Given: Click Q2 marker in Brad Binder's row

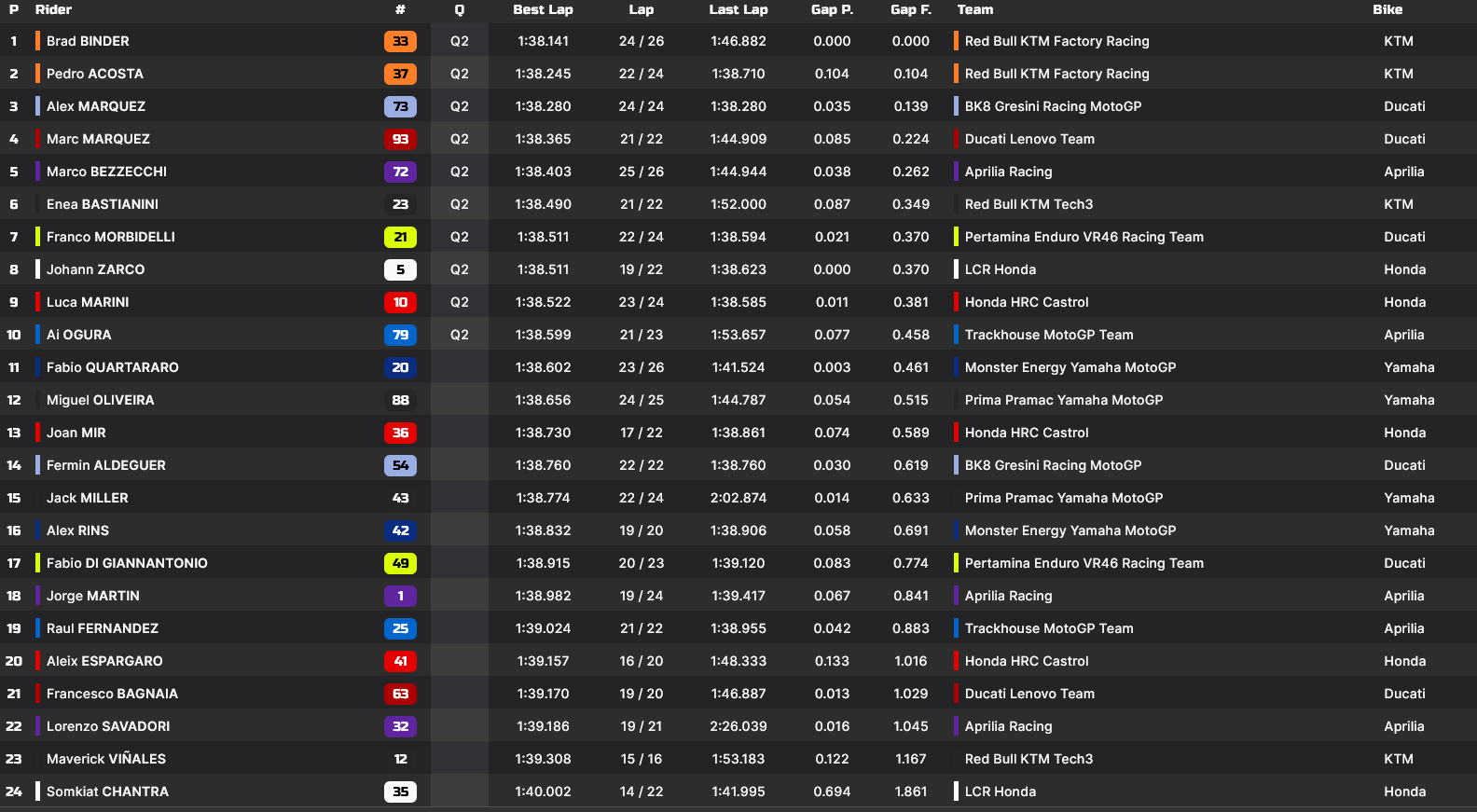Looking at the screenshot, I should click(460, 41).
